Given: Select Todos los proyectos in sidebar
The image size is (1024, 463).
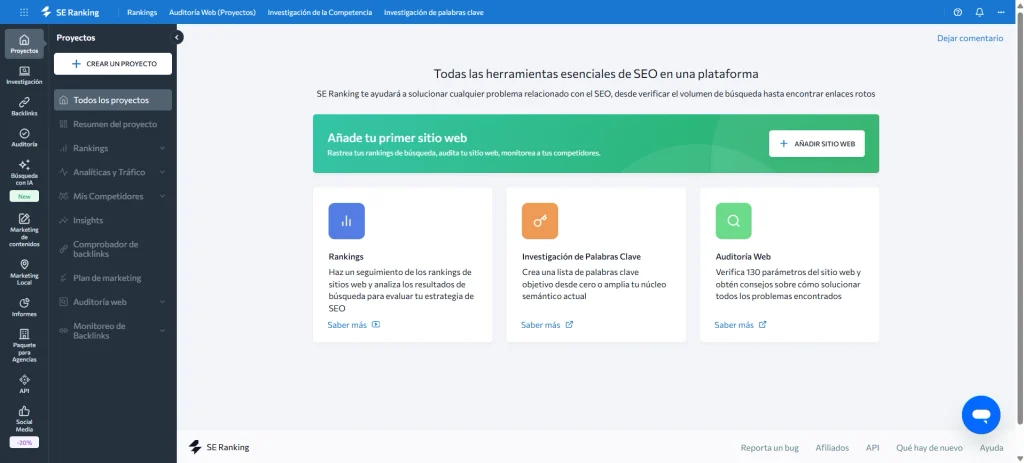Looking at the screenshot, I should [113, 100].
